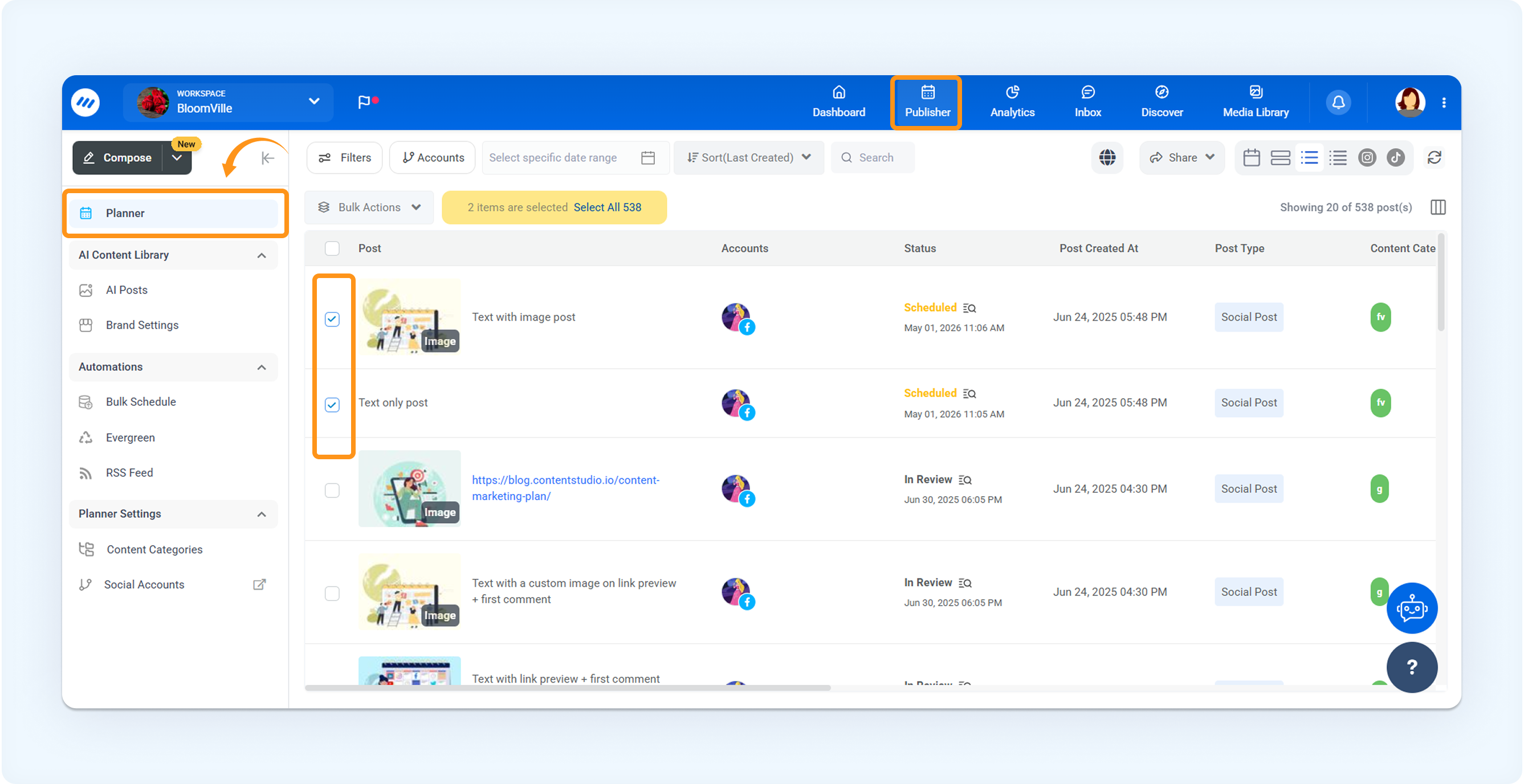Click the refresh posts icon
Screen dimensions: 1524x784
[1434, 158]
